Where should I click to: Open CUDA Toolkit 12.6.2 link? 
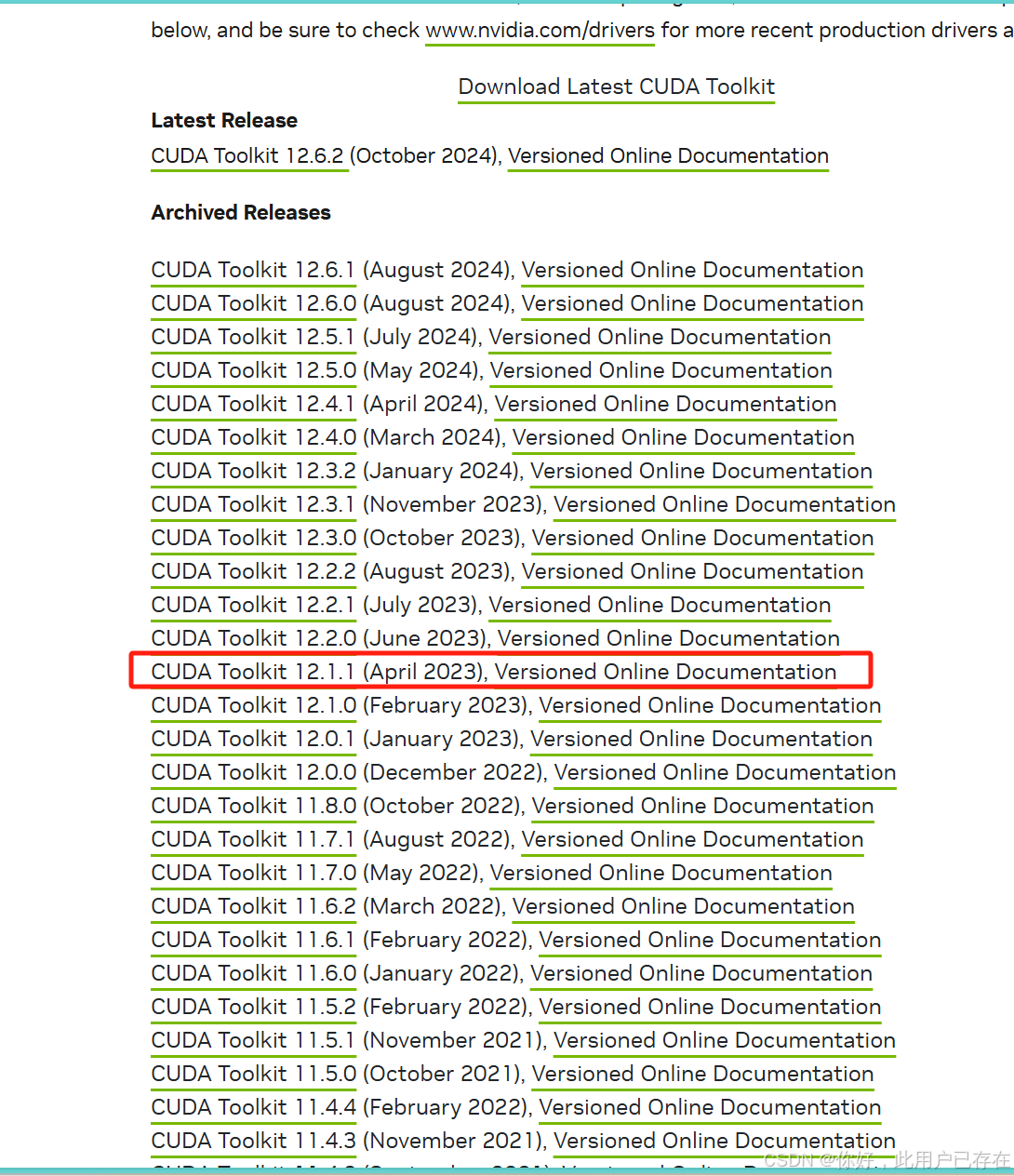click(247, 155)
